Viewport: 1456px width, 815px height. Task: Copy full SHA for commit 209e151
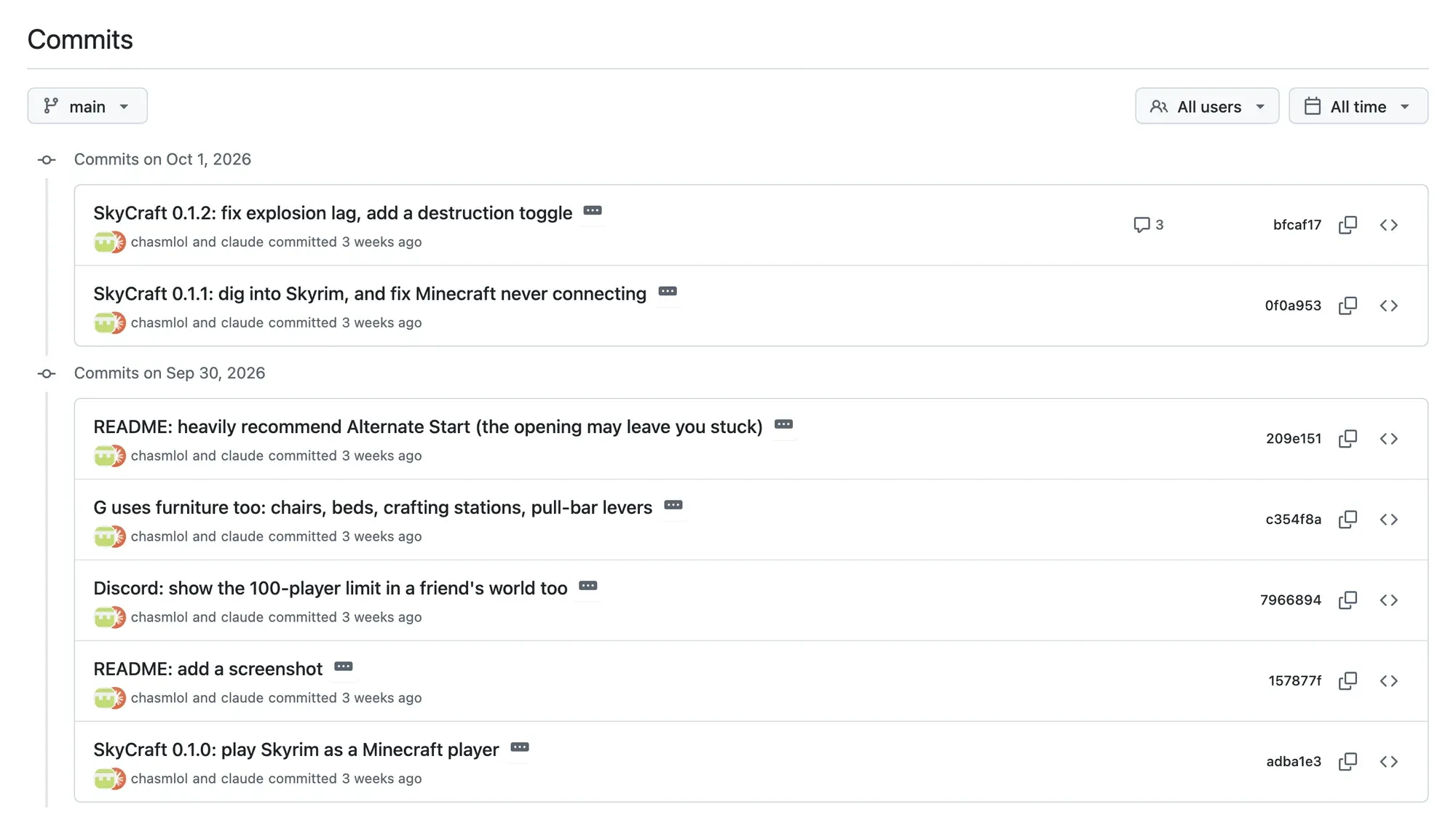click(1348, 439)
